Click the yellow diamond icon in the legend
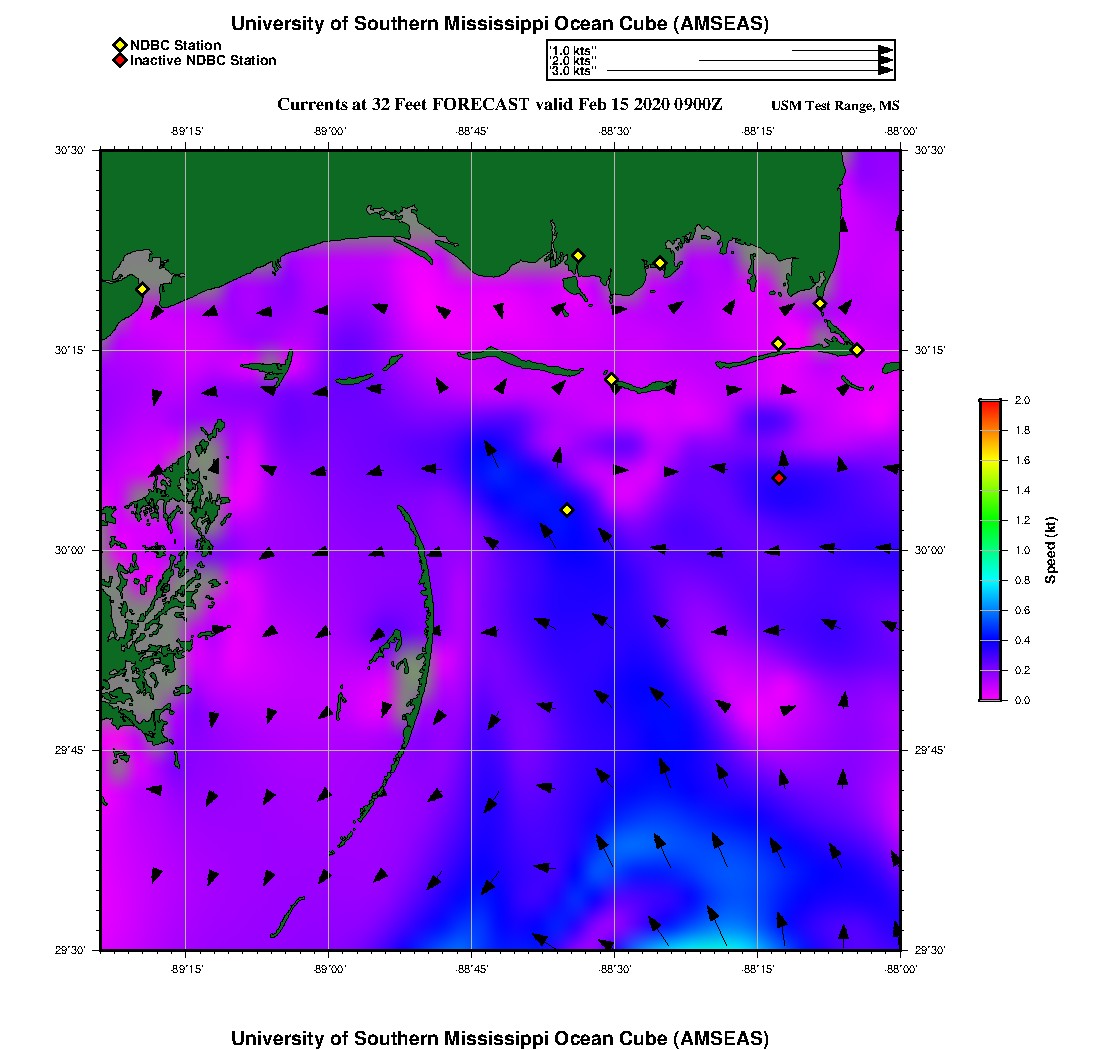This screenshot has height=1050, width=1100. 119,45
